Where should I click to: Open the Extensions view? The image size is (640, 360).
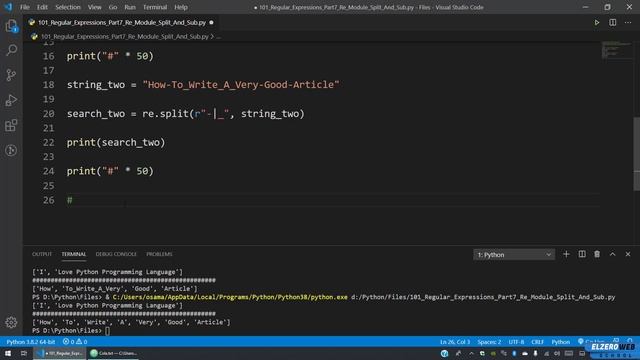tap(11, 125)
